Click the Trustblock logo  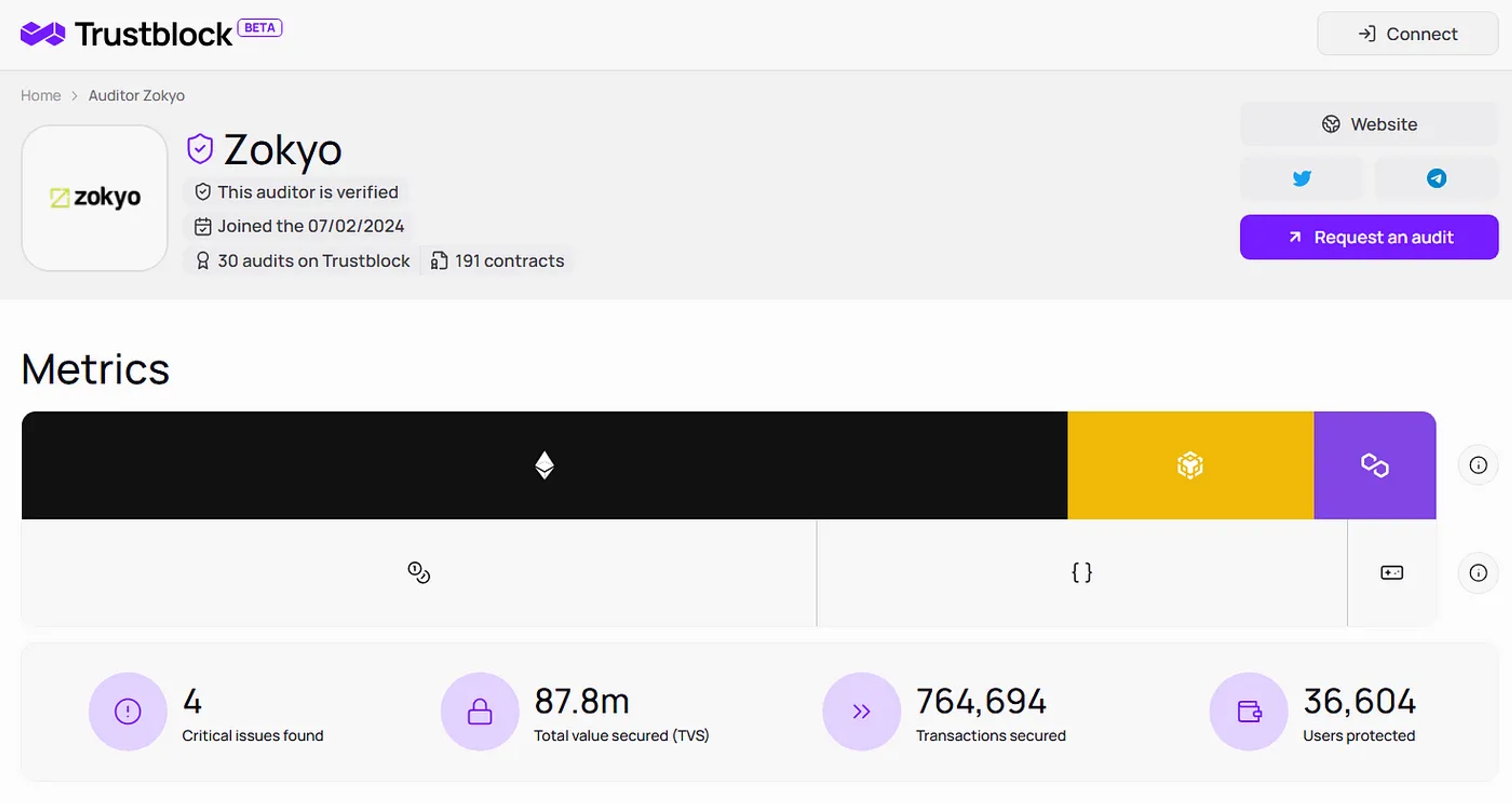pyautogui.click(x=126, y=34)
